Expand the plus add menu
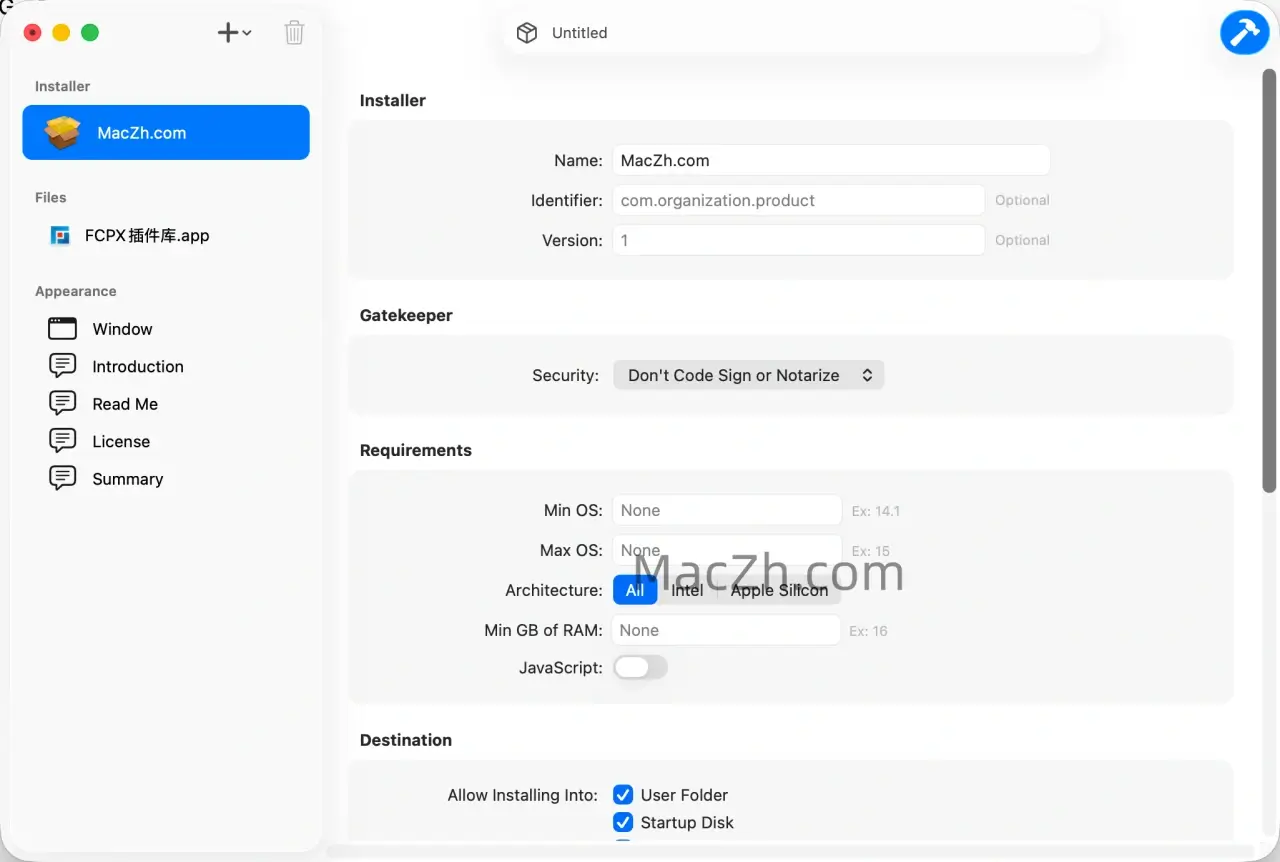This screenshot has height=862, width=1280. 234,33
